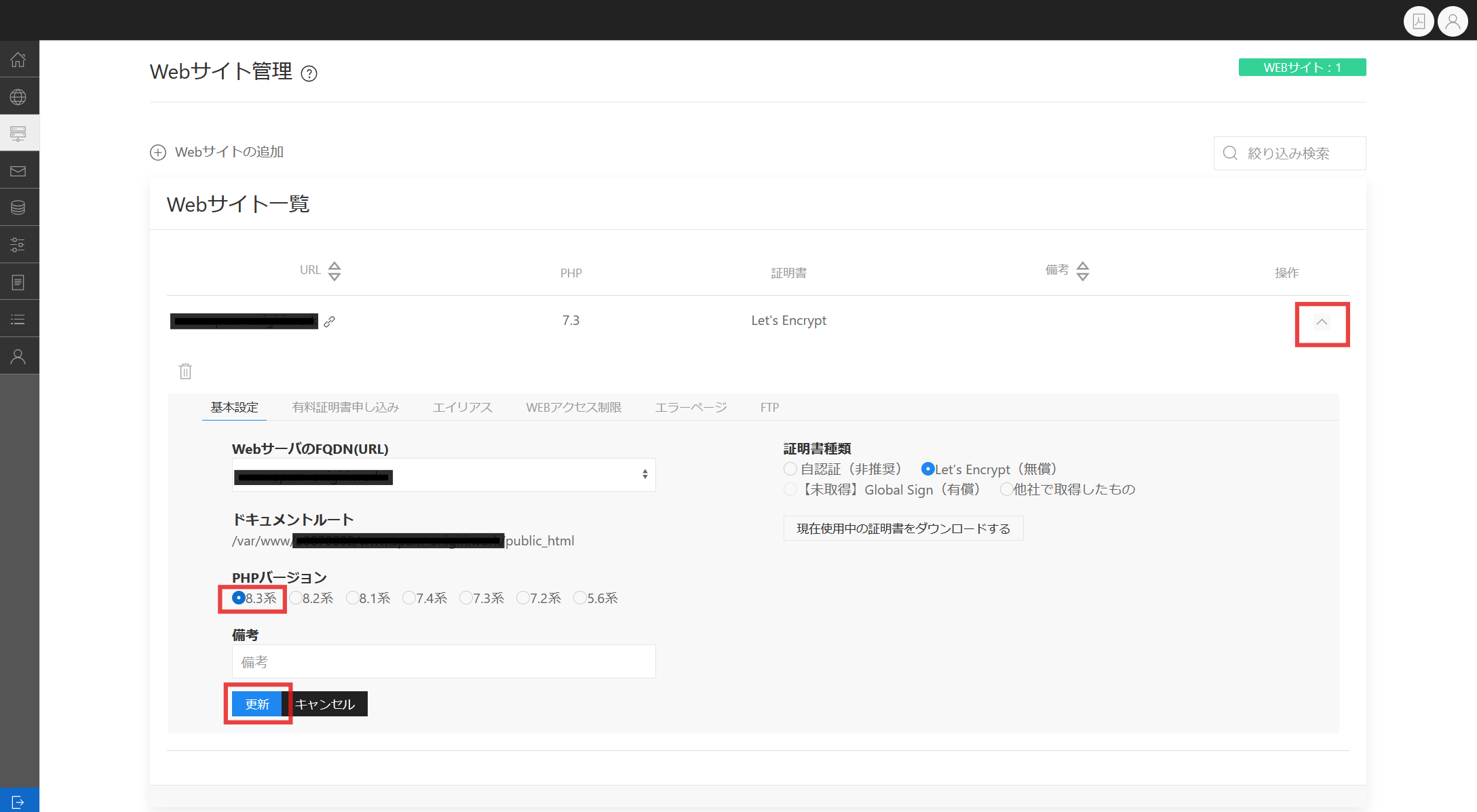The height and width of the screenshot is (812, 1477).
Task: Click the link icon beside the URL
Action: [330, 322]
